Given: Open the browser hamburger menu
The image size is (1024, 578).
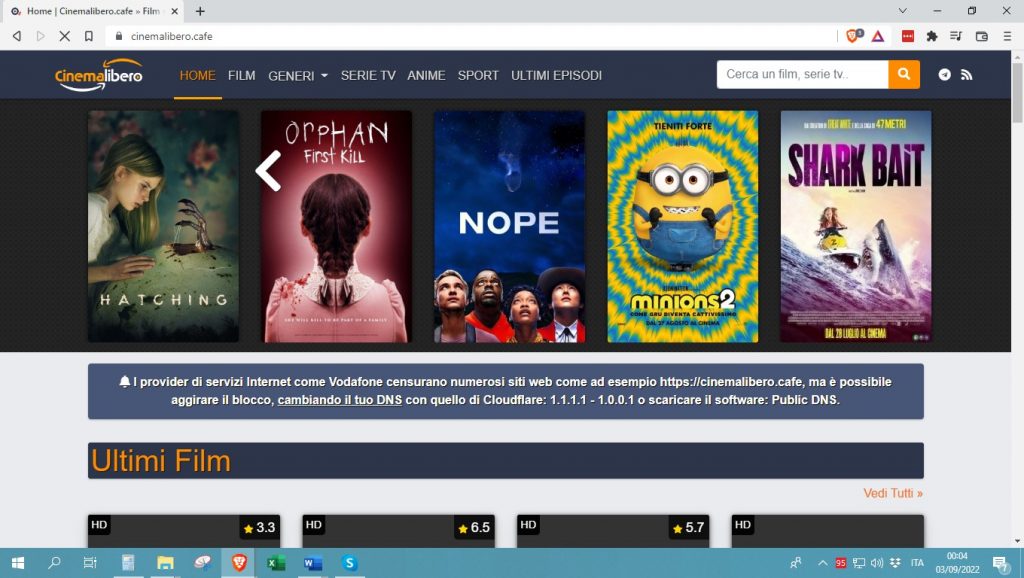Looking at the screenshot, I should click(1007, 36).
